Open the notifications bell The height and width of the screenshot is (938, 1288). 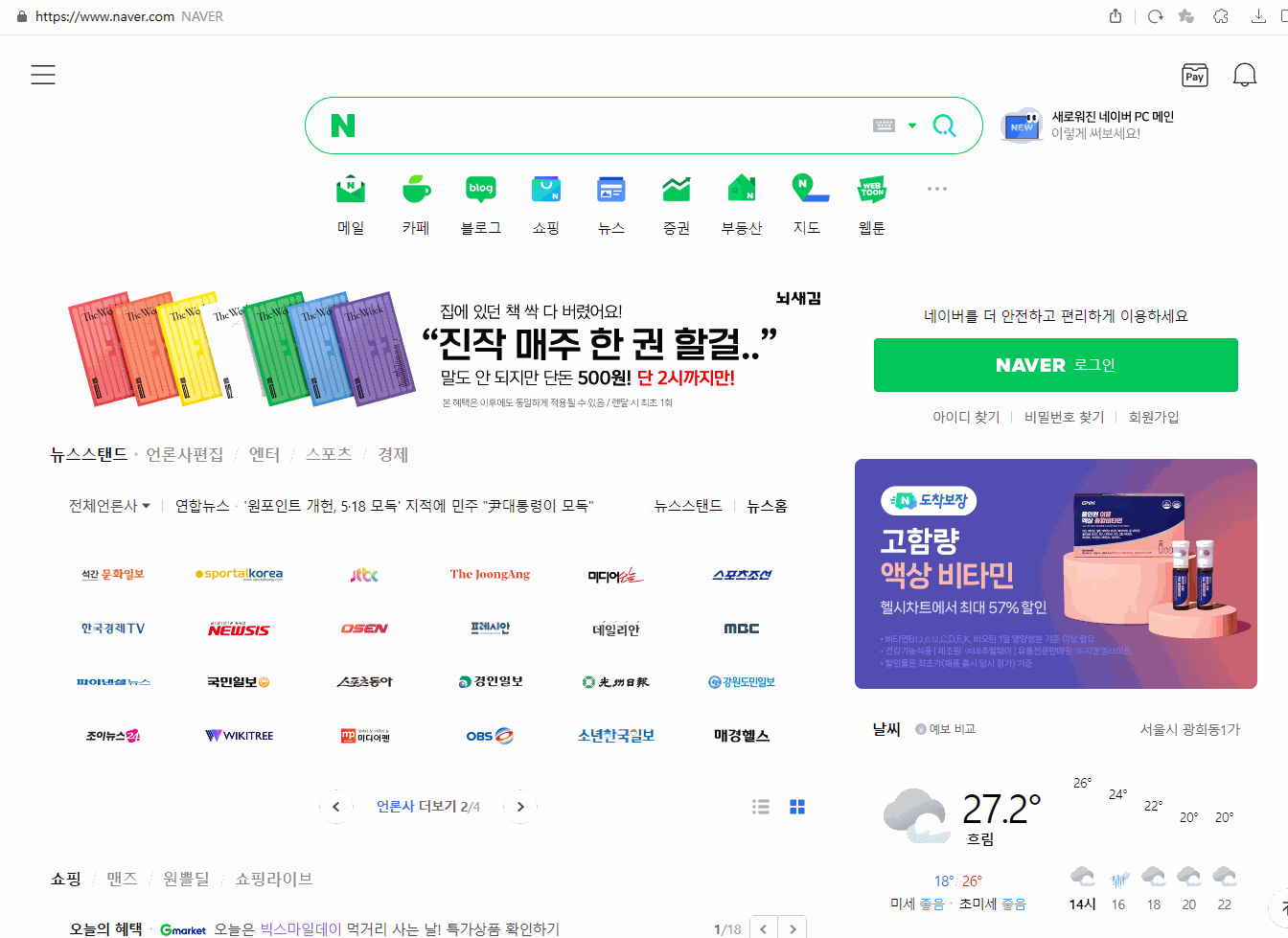point(1245,75)
